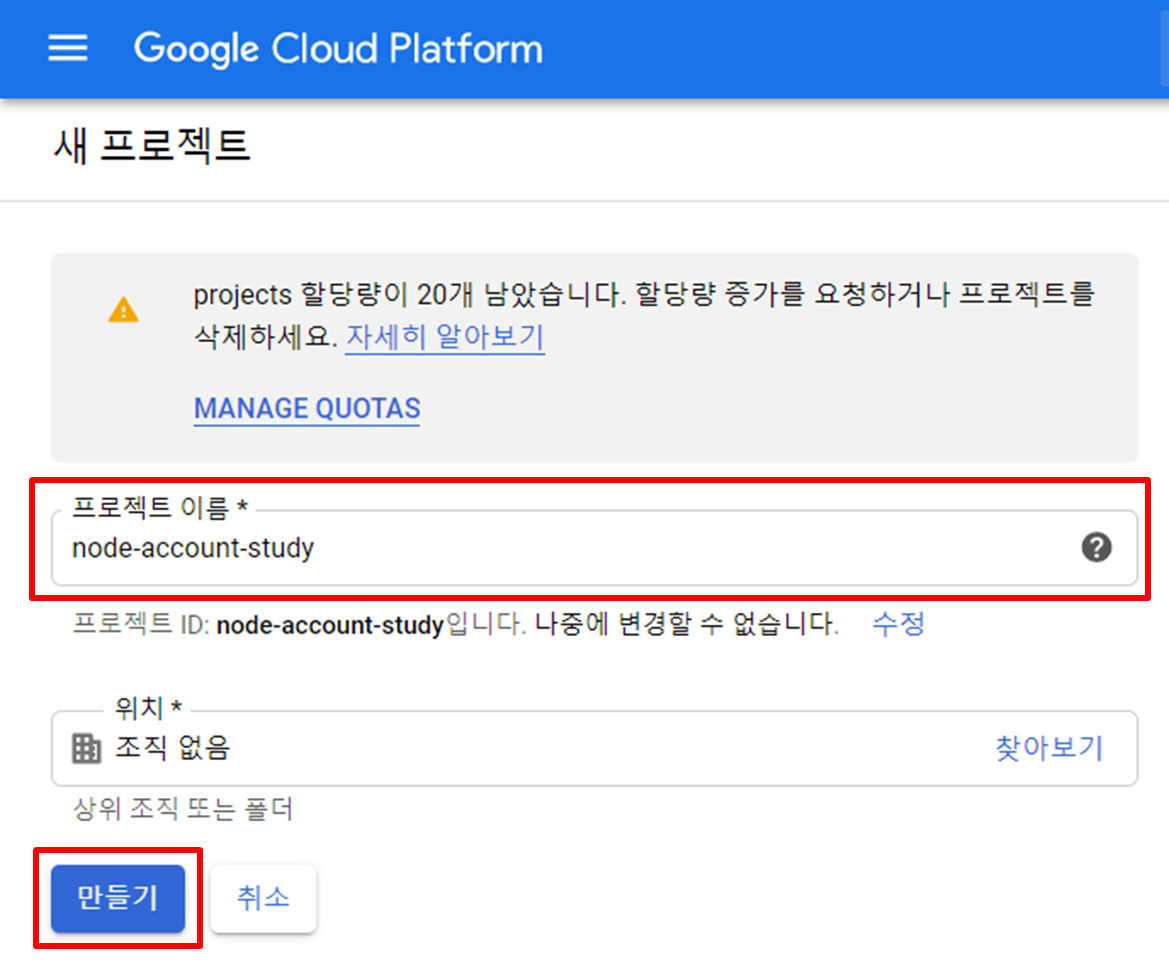Click 수정 to edit project ID
The width and height of the screenshot is (1169, 960).
[898, 624]
